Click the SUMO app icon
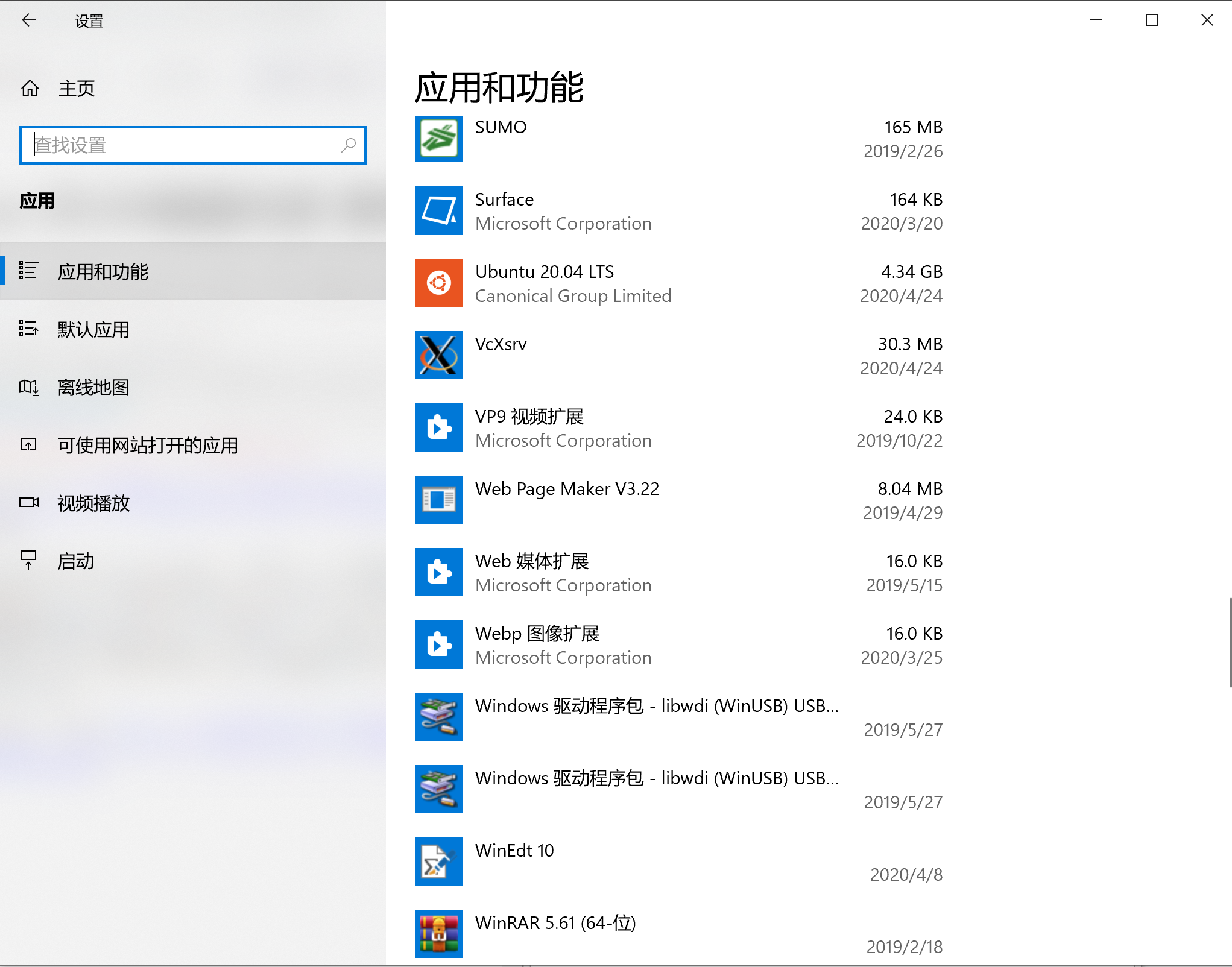1232x967 pixels. [x=439, y=139]
